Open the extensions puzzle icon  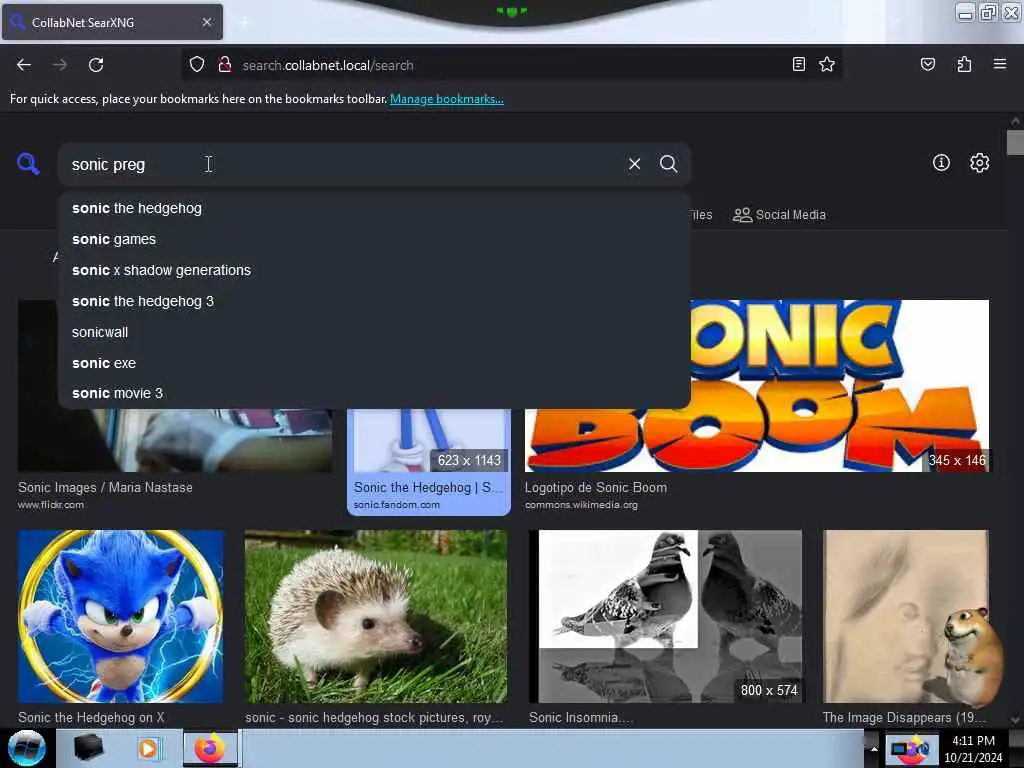(964, 64)
